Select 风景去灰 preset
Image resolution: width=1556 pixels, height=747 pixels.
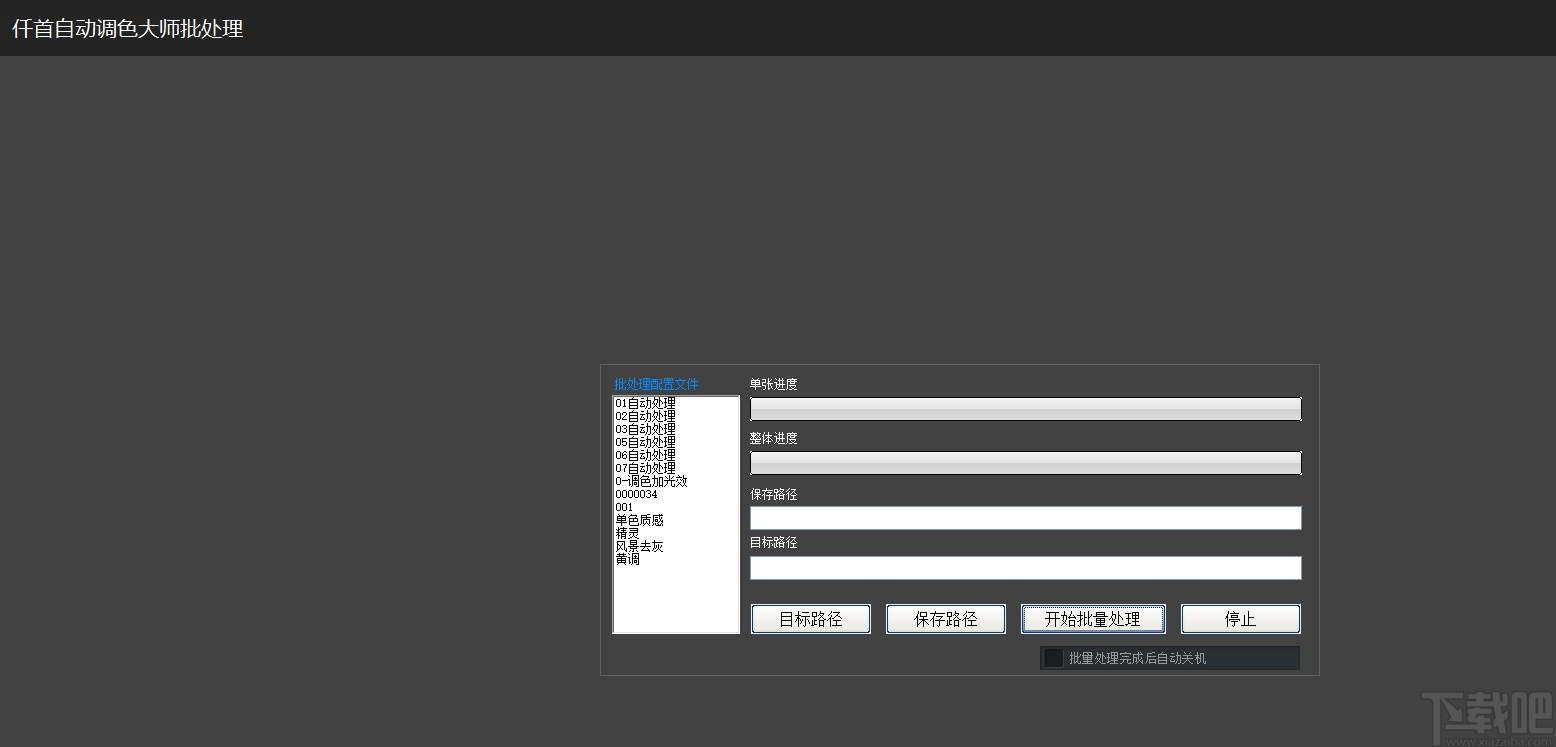639,546
